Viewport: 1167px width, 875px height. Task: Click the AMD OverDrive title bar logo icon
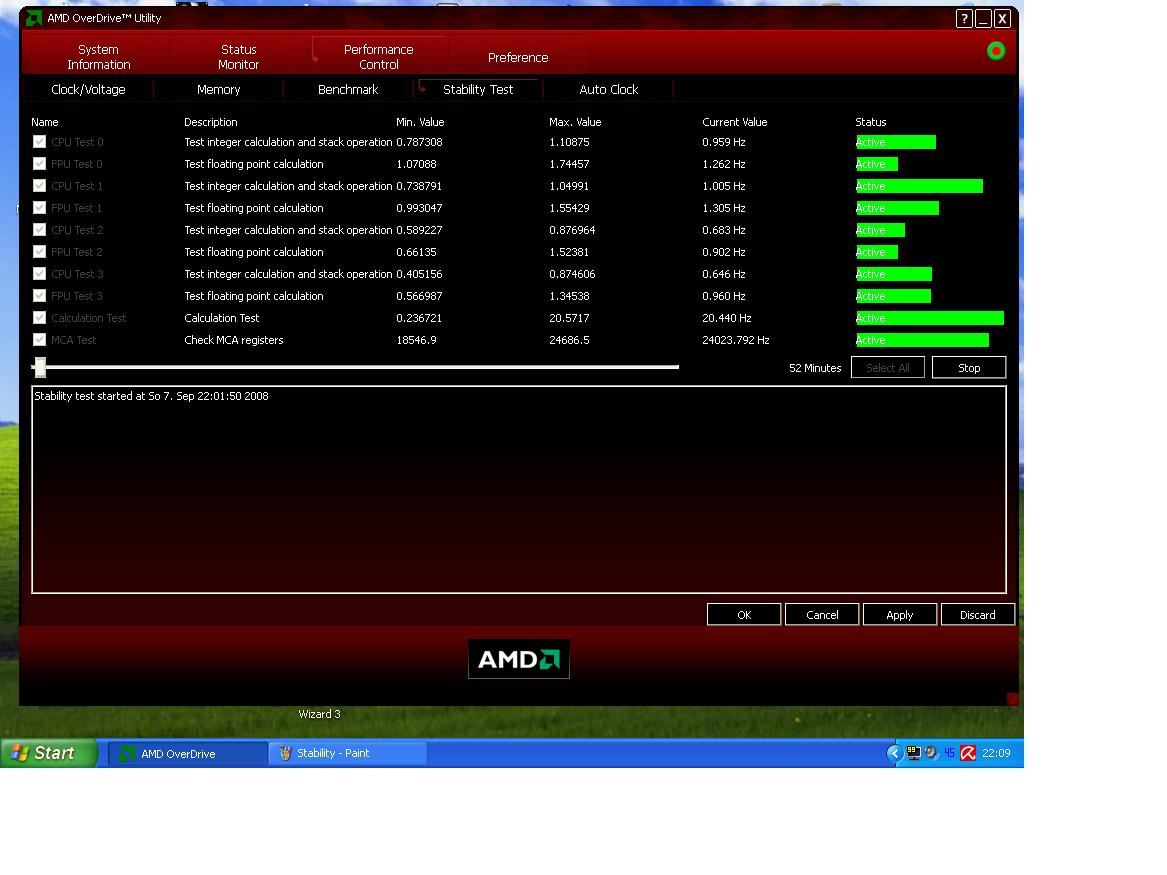click(33, 18)
